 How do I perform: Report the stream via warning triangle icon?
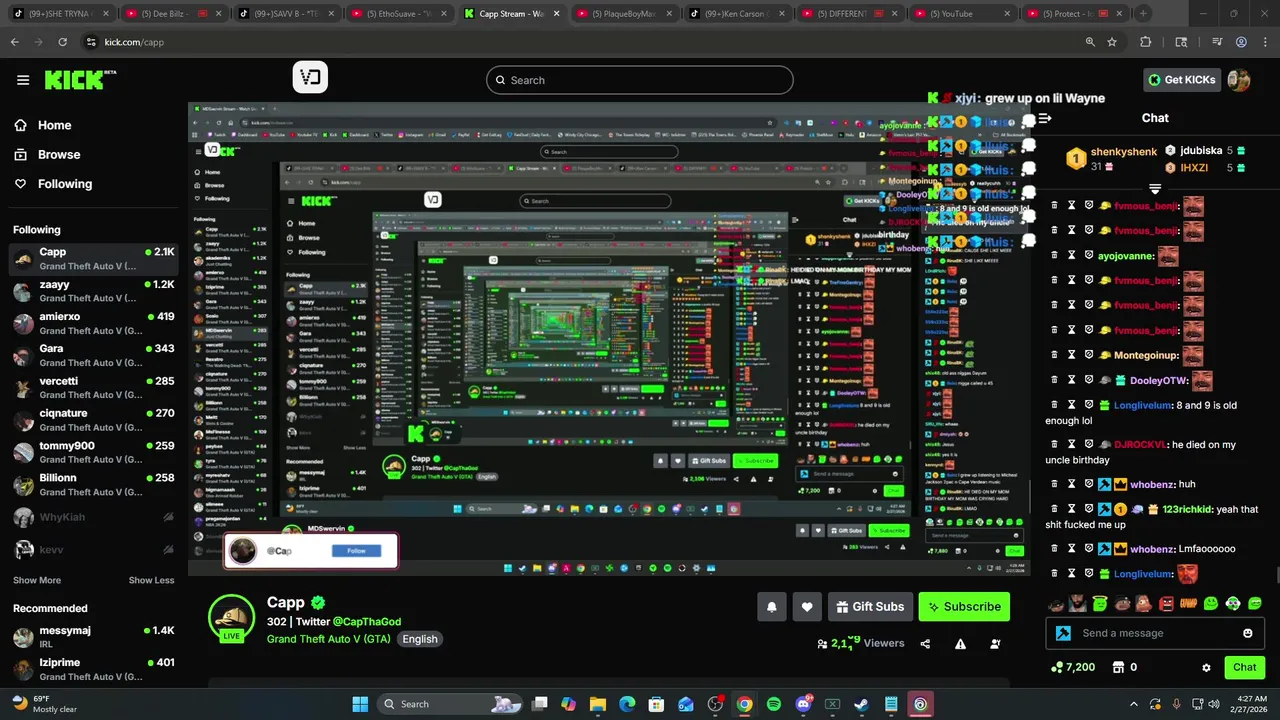click(960, 644)
